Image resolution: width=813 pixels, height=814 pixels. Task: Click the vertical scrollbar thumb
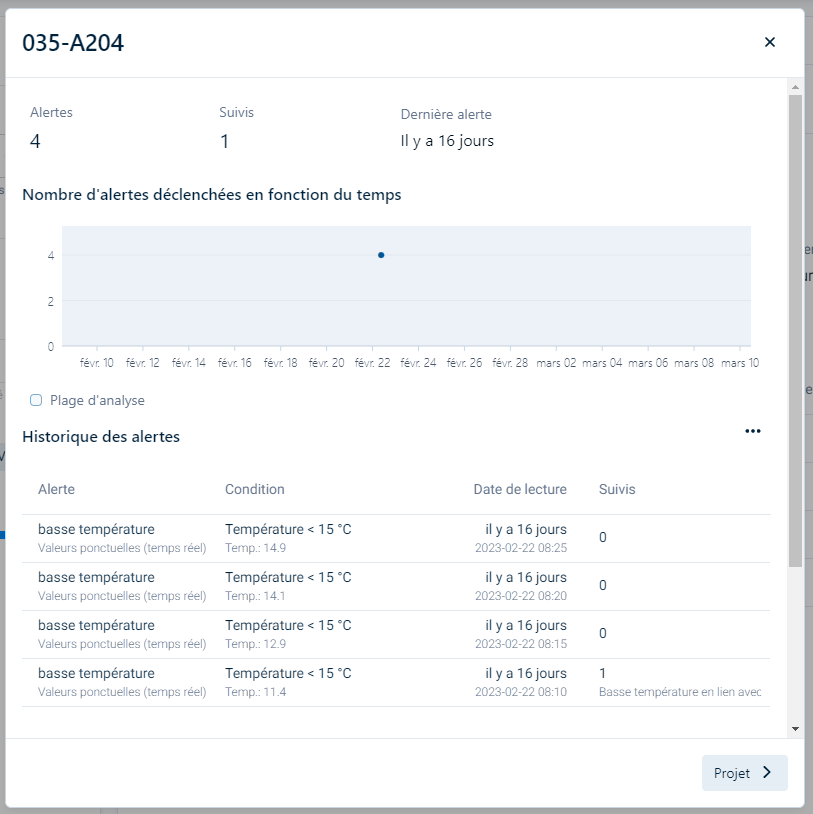(x=795, y=330)
